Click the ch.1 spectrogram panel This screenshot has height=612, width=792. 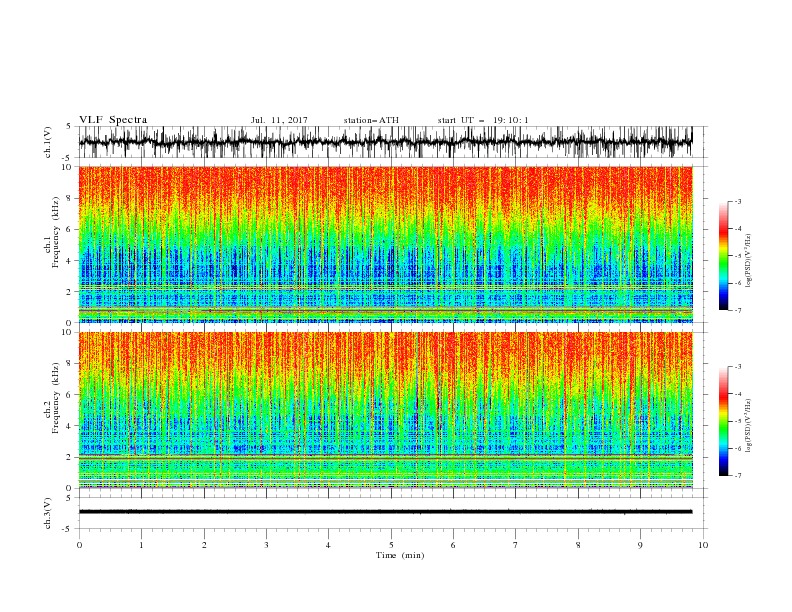(x=385, y=244)
